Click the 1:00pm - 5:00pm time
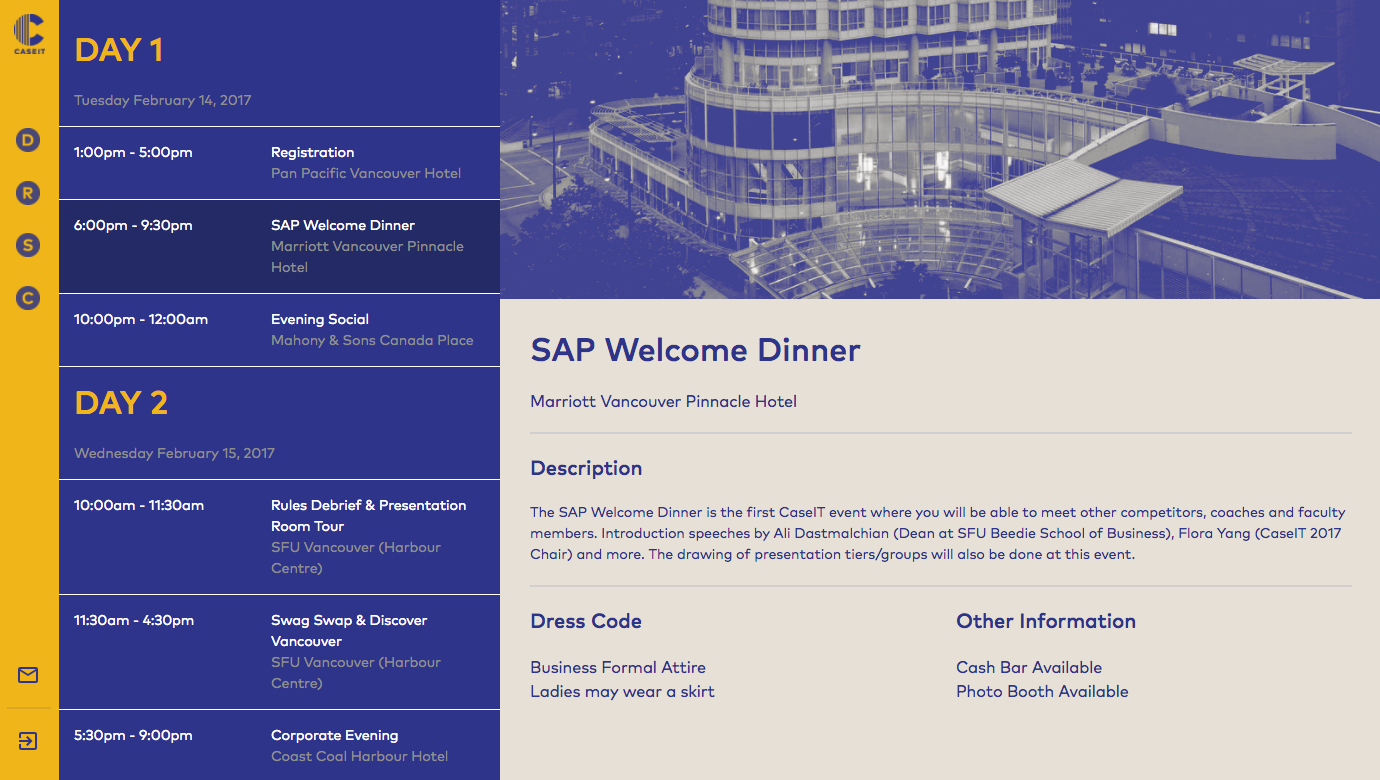Image resolution: width=1380 pixels, height=780 pixels. point(133,153)
